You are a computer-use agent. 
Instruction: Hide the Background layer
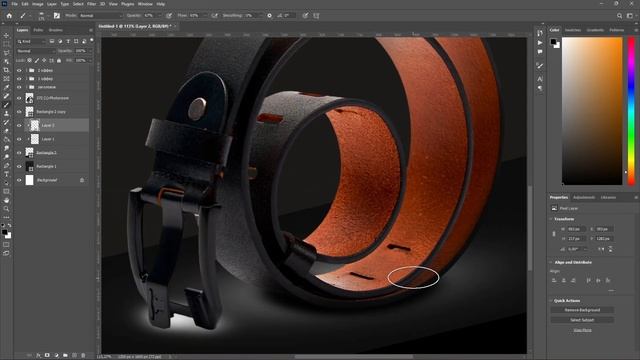(19, 180)
